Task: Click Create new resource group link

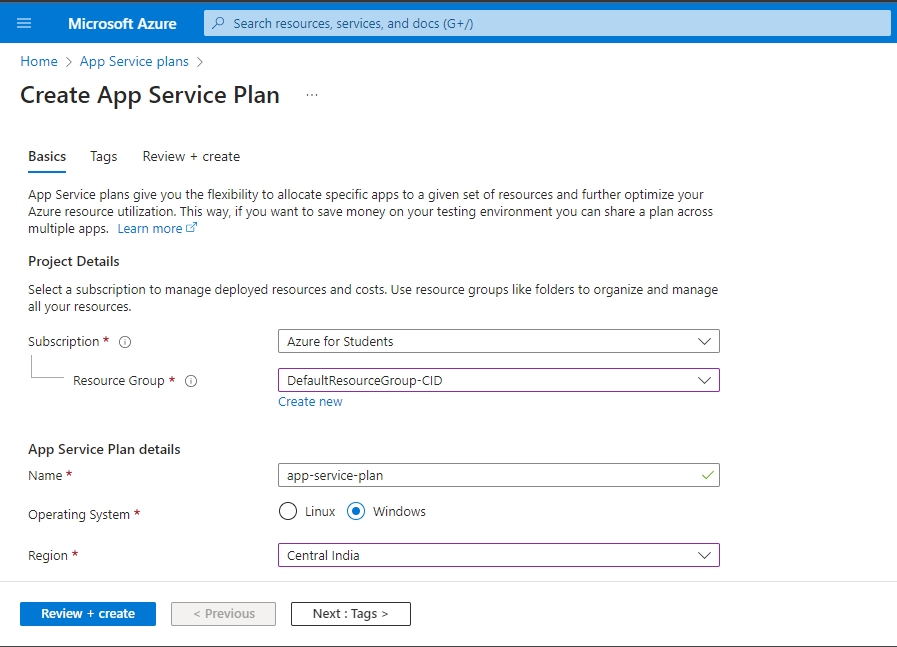Action: coord(310,402)
